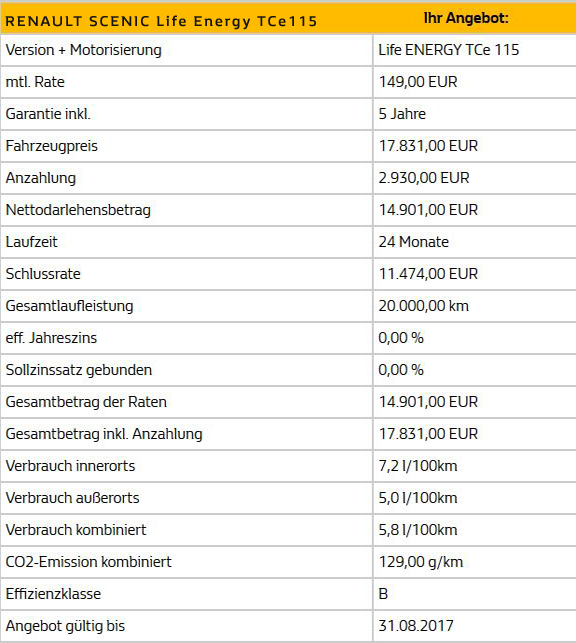
Task: Click the 'Gesamtbetrag der Raten' label
Action: click(86, 402)
